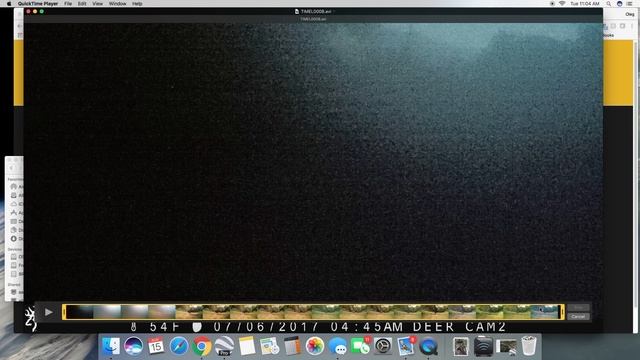Click the Wi-Fi status icon
This screenshot has width=640, height=360.
pos(562,4)
